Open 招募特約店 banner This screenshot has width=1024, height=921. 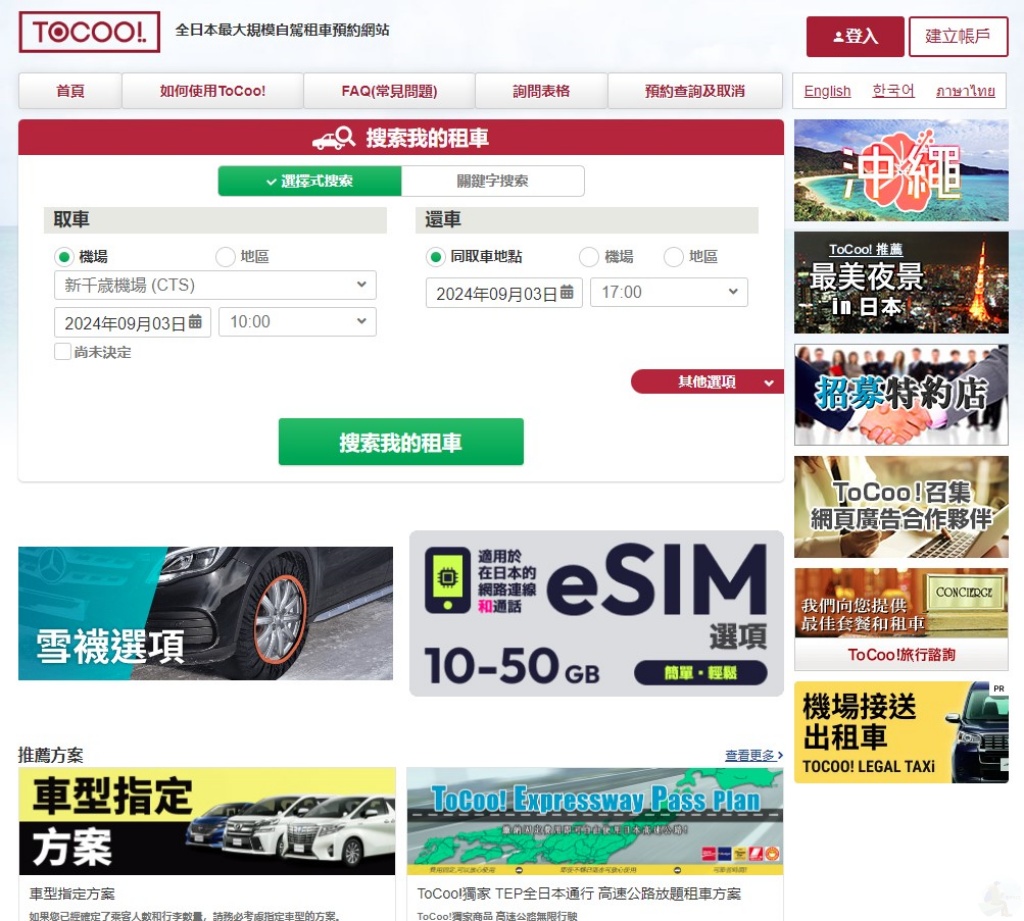coord(901,395)
